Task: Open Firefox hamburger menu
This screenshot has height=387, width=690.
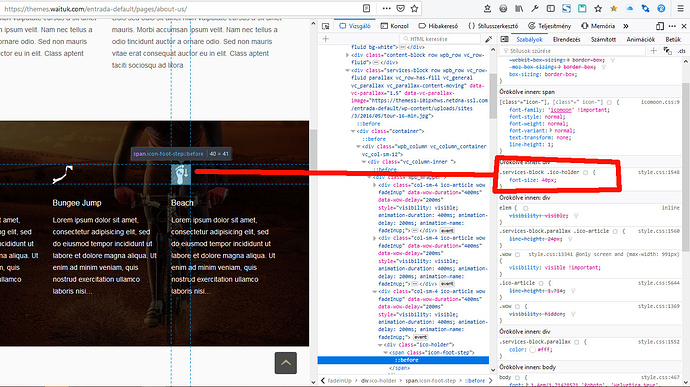Action: pos(680,8)
